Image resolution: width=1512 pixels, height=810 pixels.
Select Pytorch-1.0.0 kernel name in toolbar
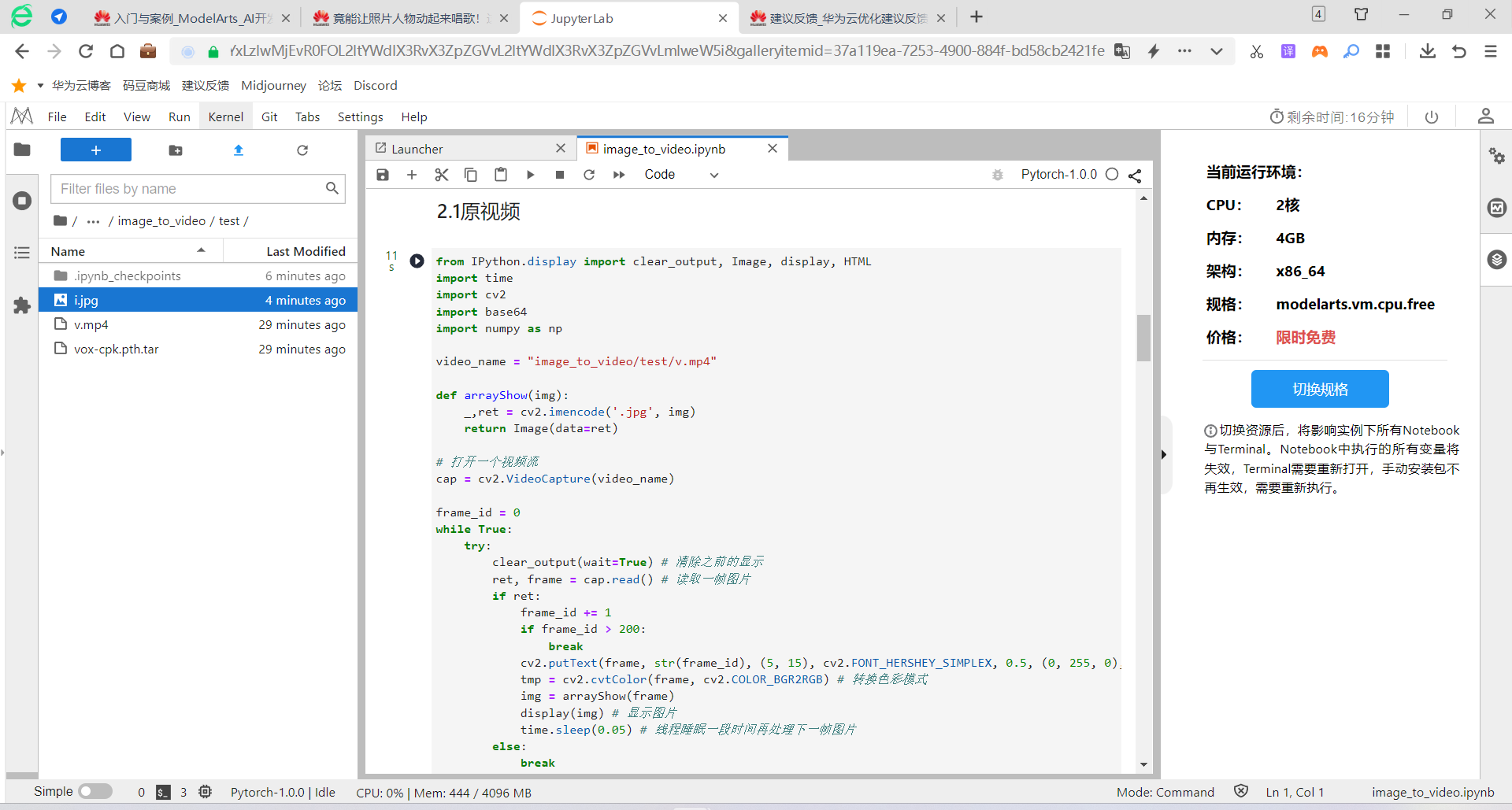click(x=1058, y=175)
